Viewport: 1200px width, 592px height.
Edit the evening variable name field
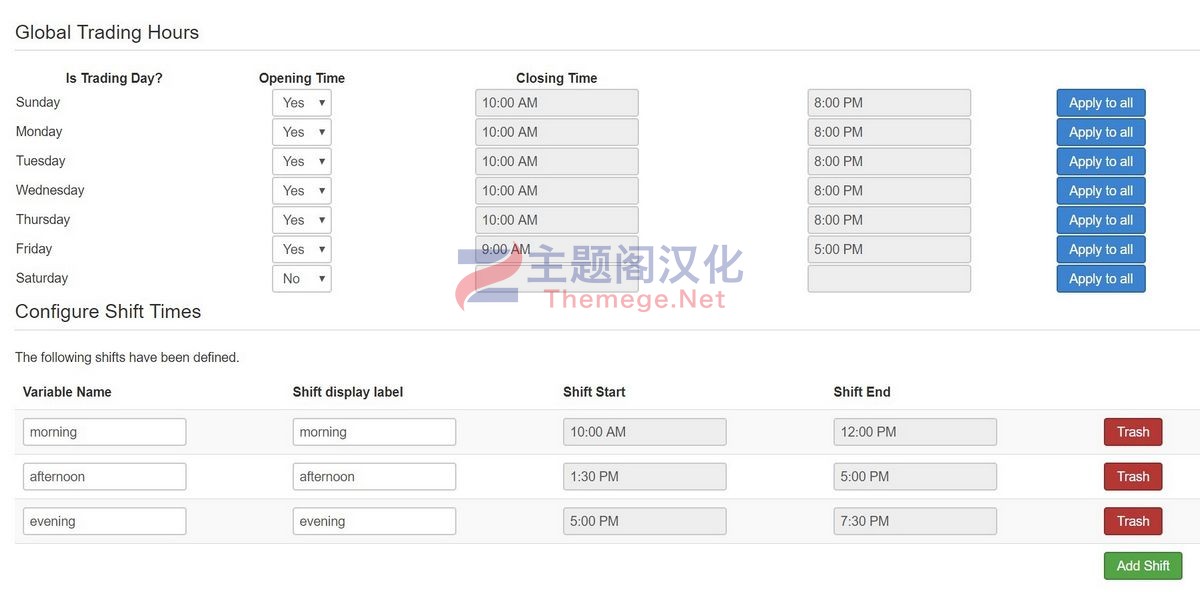pyautogui.click(x=104, y=521)
